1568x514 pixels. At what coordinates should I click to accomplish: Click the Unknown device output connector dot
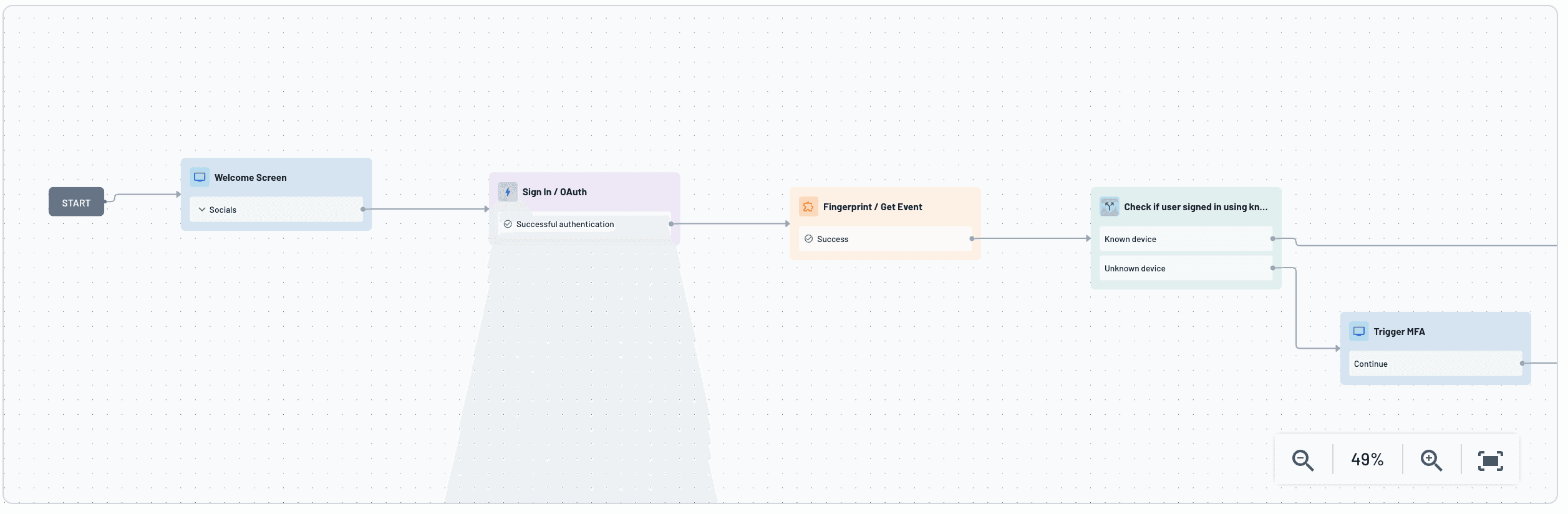[x=1272, y=268]
